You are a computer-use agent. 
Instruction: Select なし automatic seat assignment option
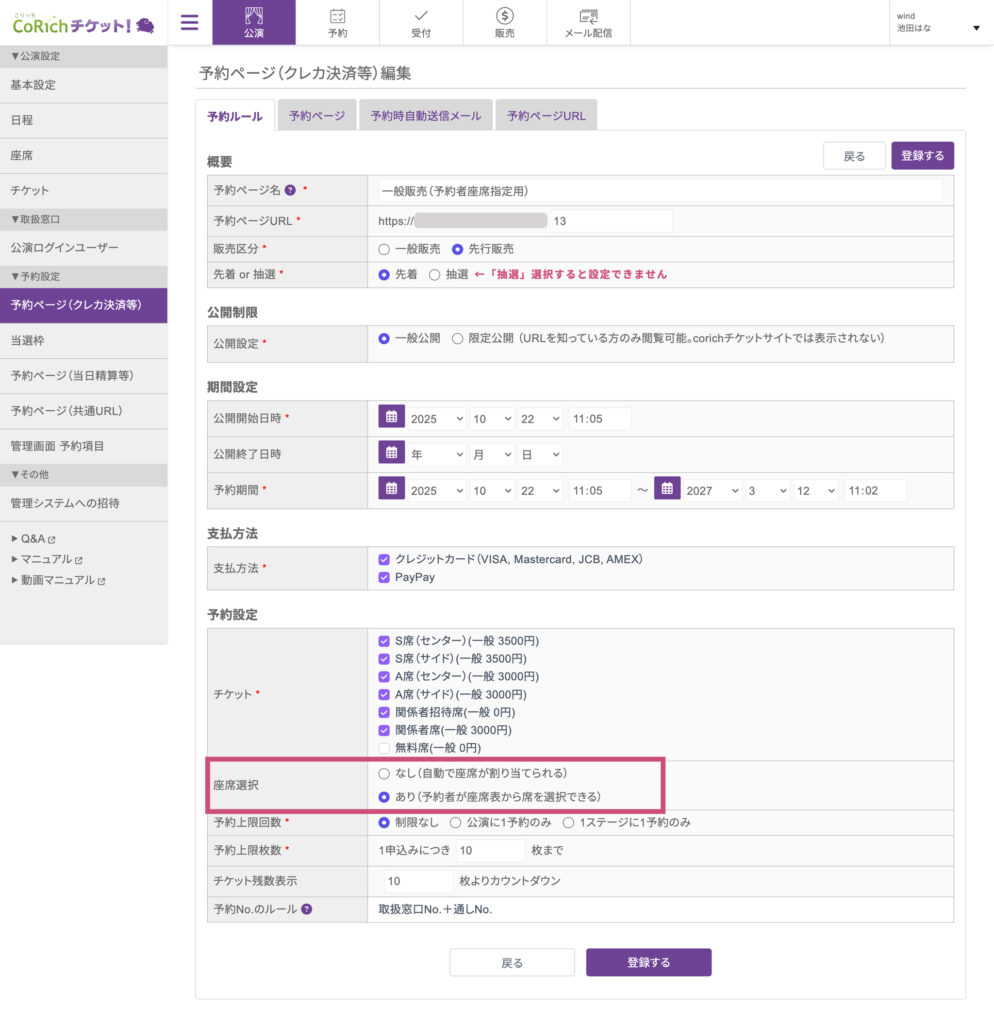[x=384, y=773]
